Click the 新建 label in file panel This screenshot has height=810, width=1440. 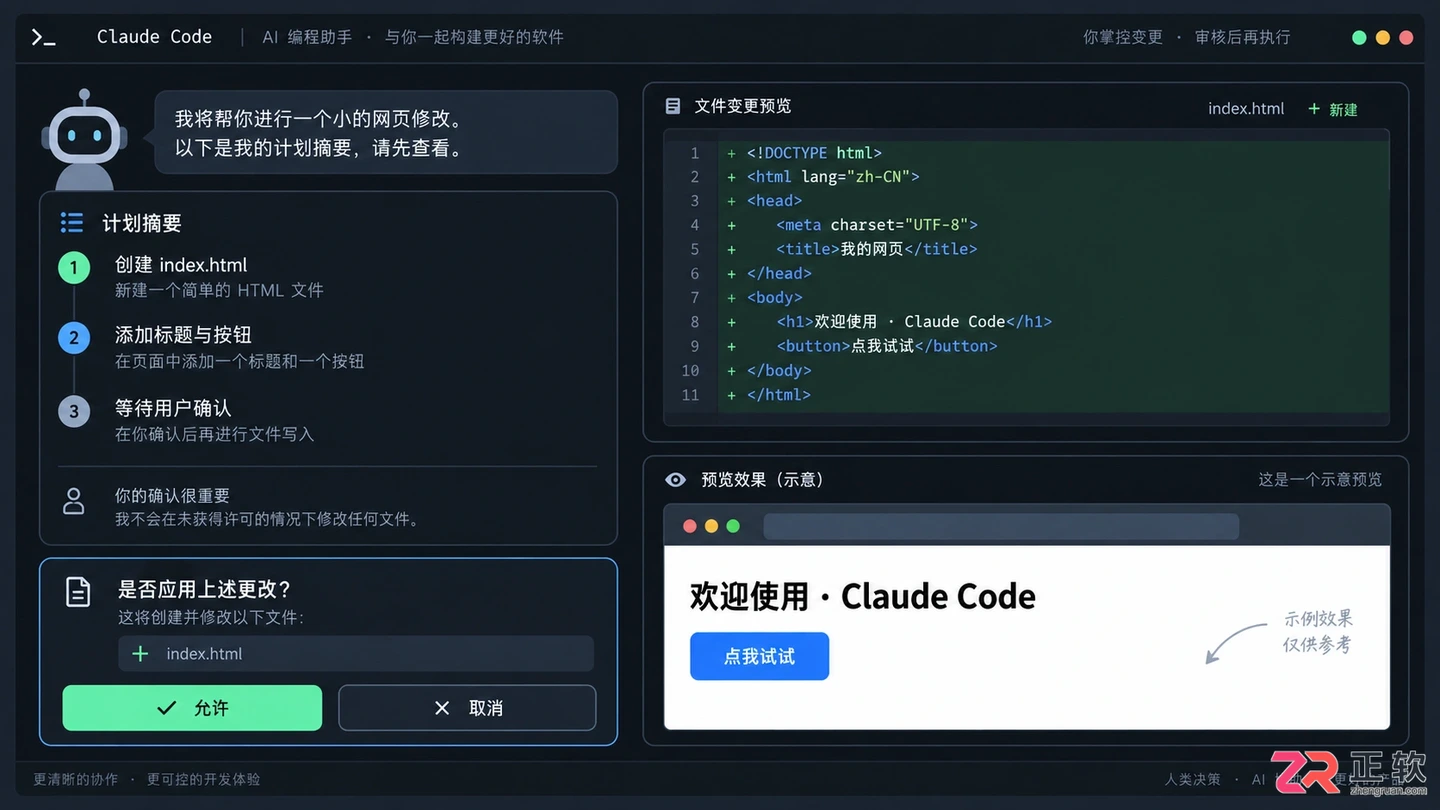[1343, 109]
